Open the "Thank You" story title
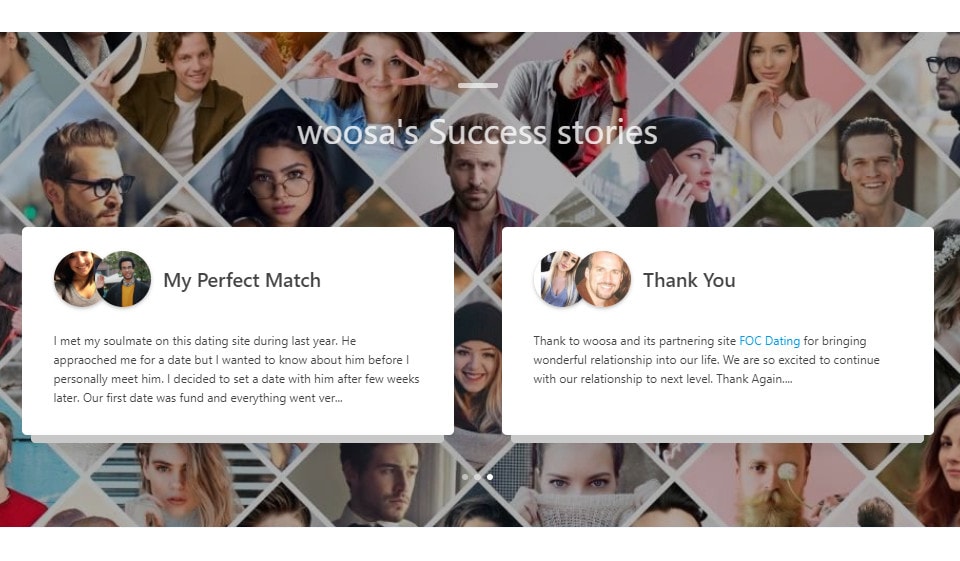Viewport: 960px width, 561px height. [689, 280]
